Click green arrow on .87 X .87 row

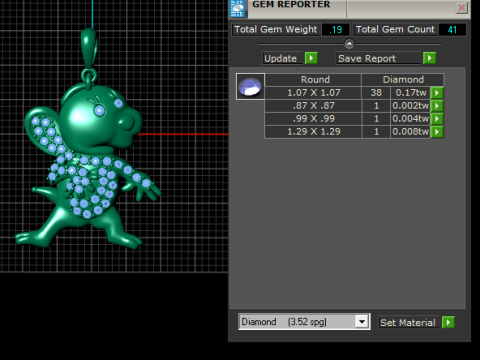tap(437, 106)
